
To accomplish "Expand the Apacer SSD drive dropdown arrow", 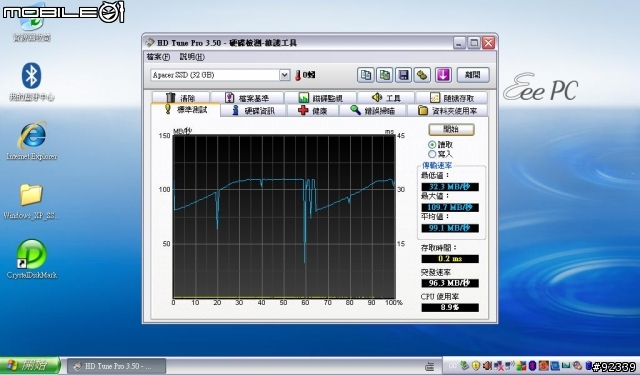I will coord(284,75).
